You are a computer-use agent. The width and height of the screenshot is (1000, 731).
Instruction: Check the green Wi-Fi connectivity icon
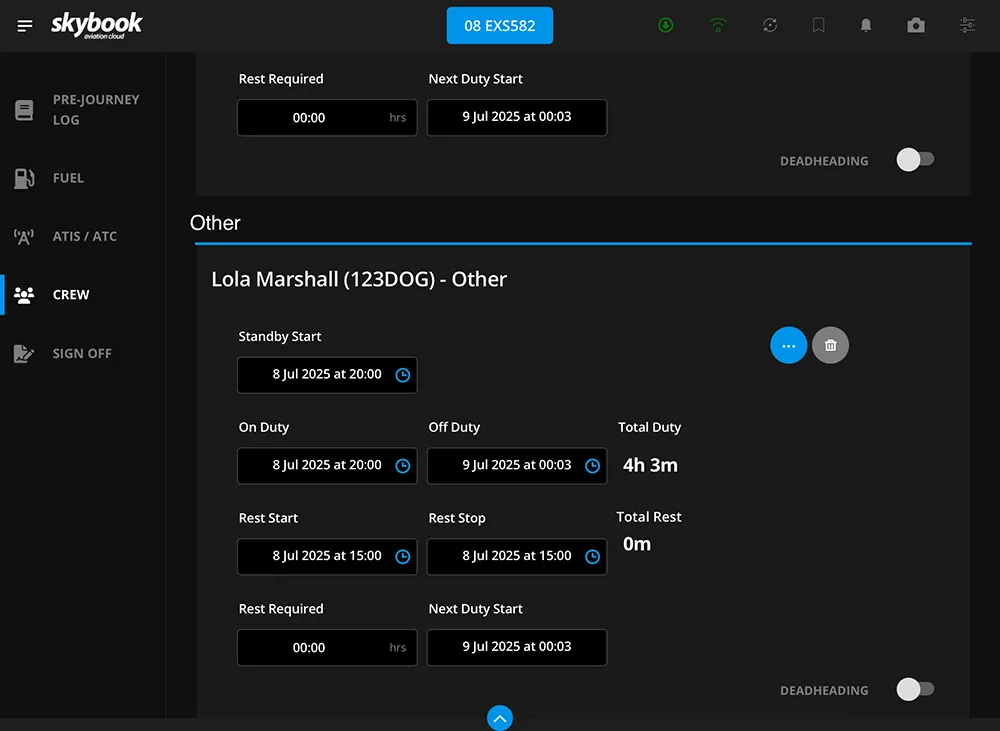click(717, 25)
